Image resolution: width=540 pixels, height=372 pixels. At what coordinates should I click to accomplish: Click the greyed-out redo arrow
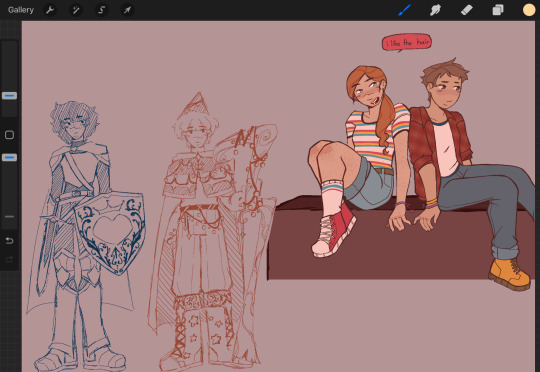coord(9,259)
